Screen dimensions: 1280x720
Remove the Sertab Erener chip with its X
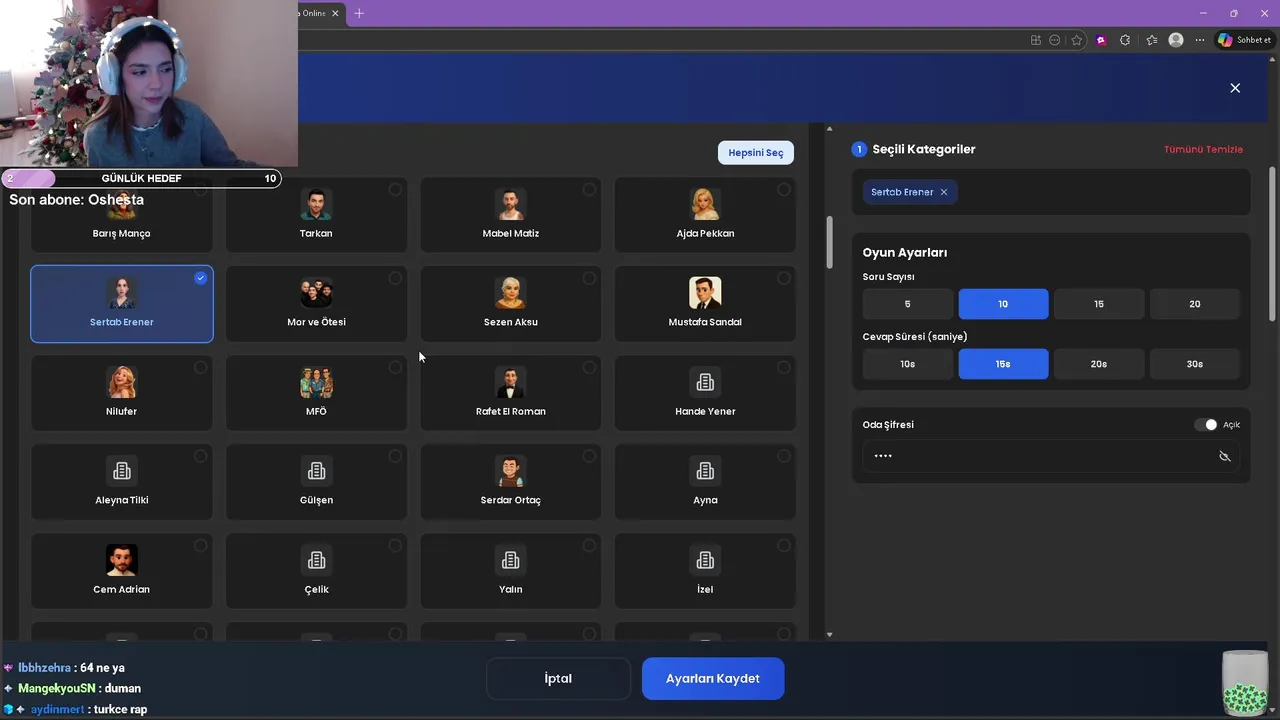coord(943,192)
